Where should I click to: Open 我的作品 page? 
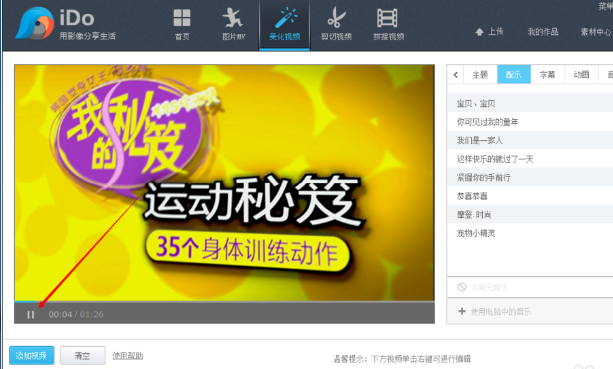[543, 32]
